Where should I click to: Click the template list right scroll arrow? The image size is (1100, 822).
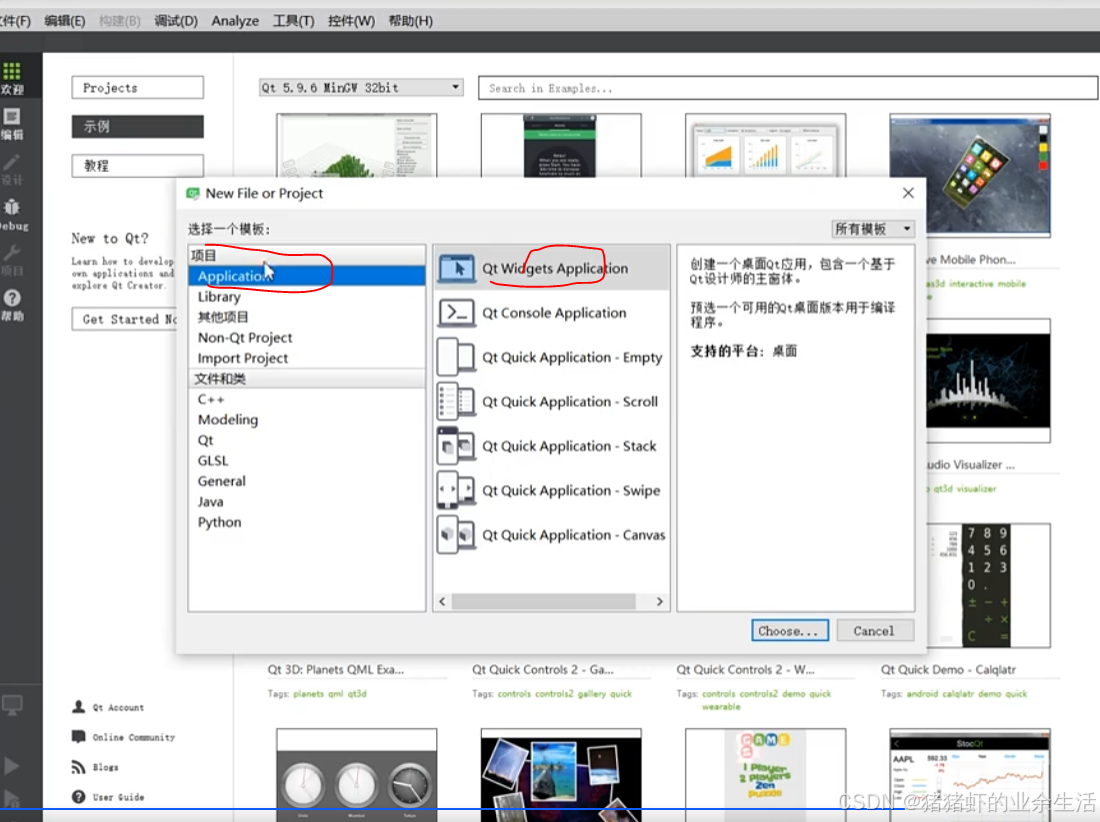pos(659,601)
